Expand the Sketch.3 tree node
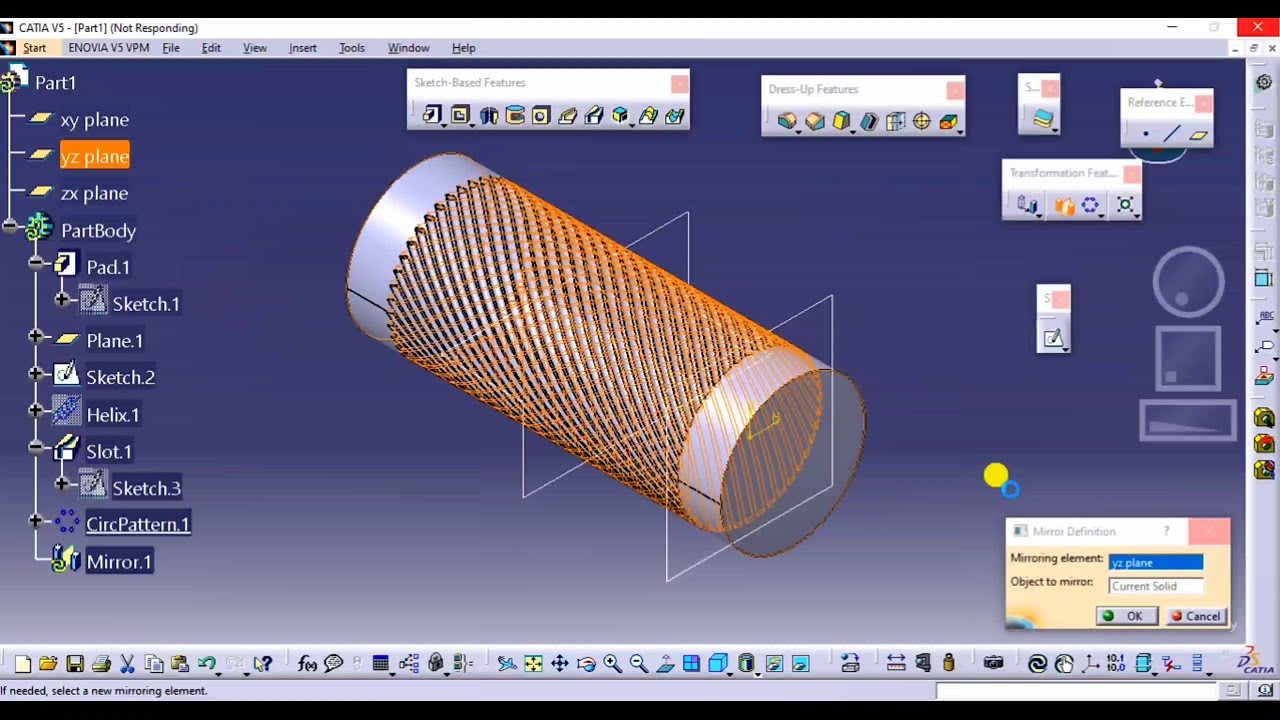Screen dimensions: 1280x720 (x=61, y=484)
